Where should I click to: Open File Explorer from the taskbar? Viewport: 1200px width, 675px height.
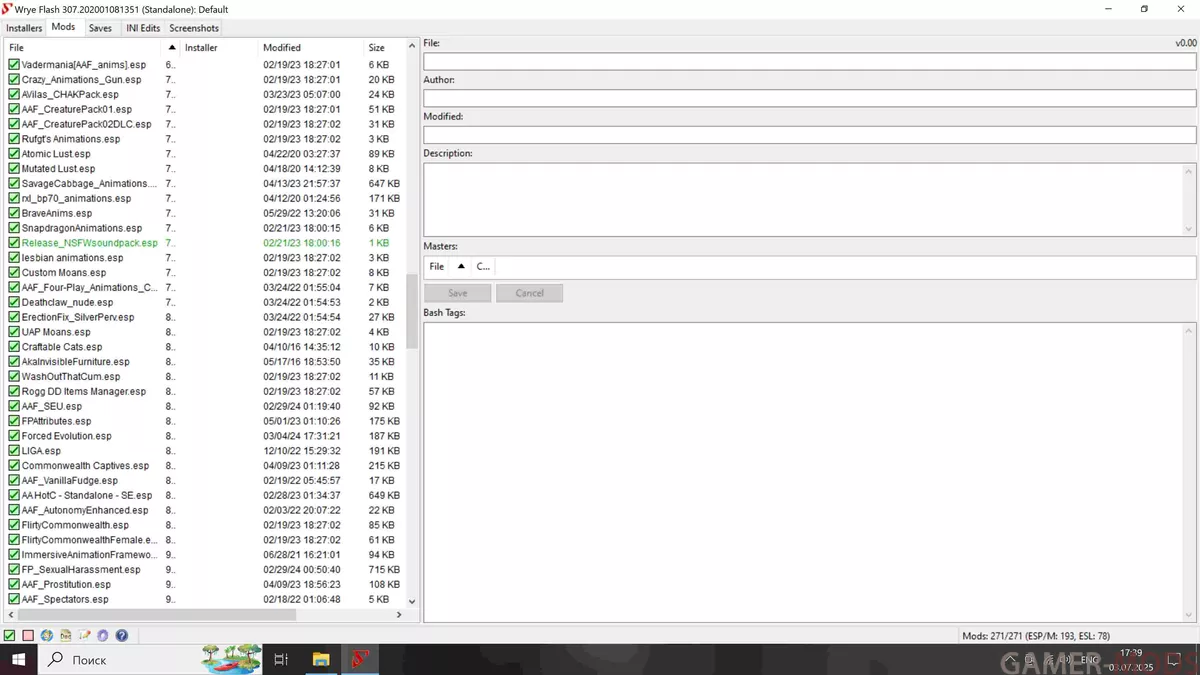[321, 659]
